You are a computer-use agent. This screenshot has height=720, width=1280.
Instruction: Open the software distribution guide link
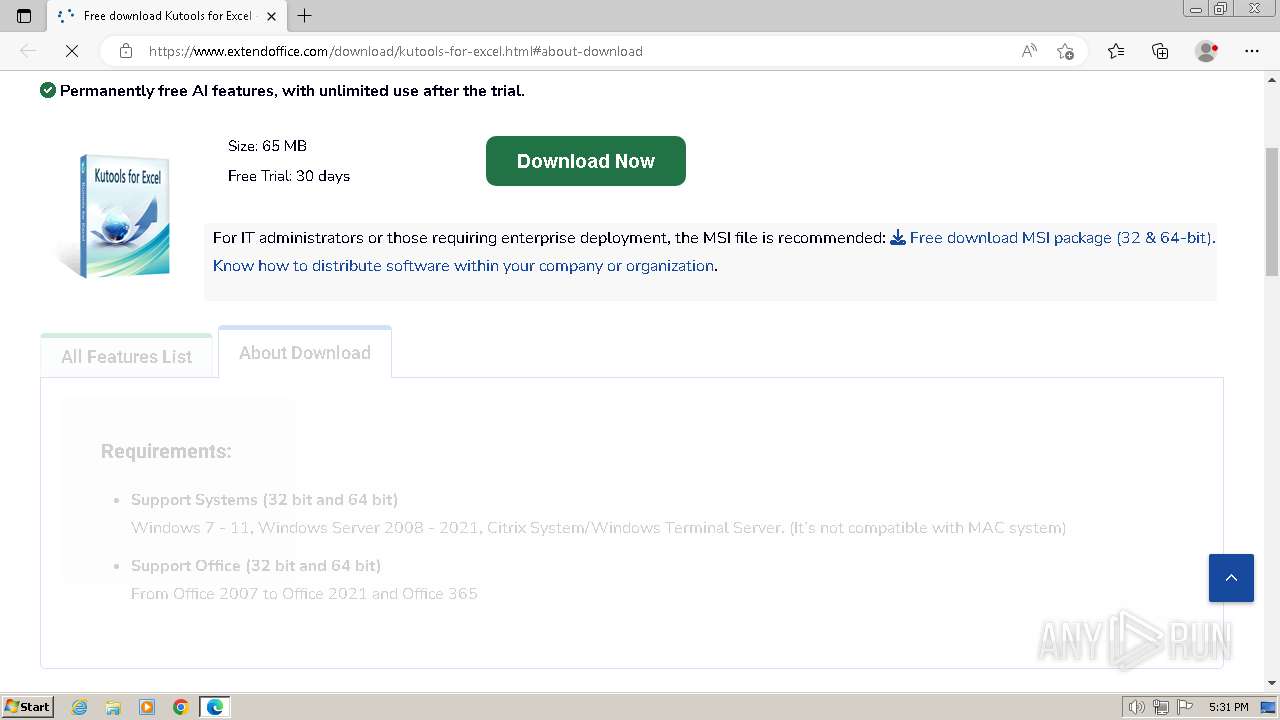coord(464,266)
